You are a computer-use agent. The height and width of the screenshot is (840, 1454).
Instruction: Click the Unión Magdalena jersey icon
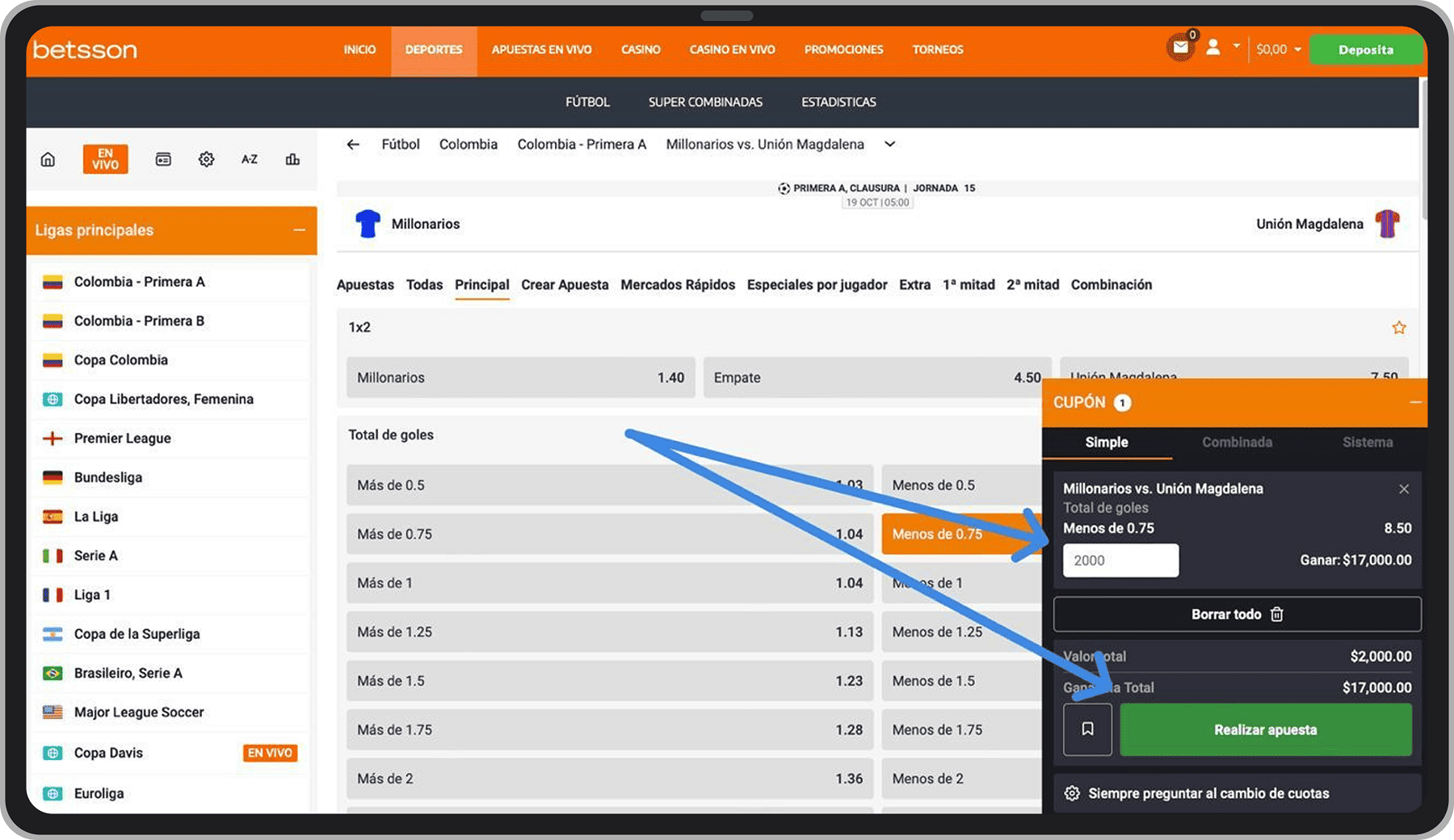[x=1388, y=224]
